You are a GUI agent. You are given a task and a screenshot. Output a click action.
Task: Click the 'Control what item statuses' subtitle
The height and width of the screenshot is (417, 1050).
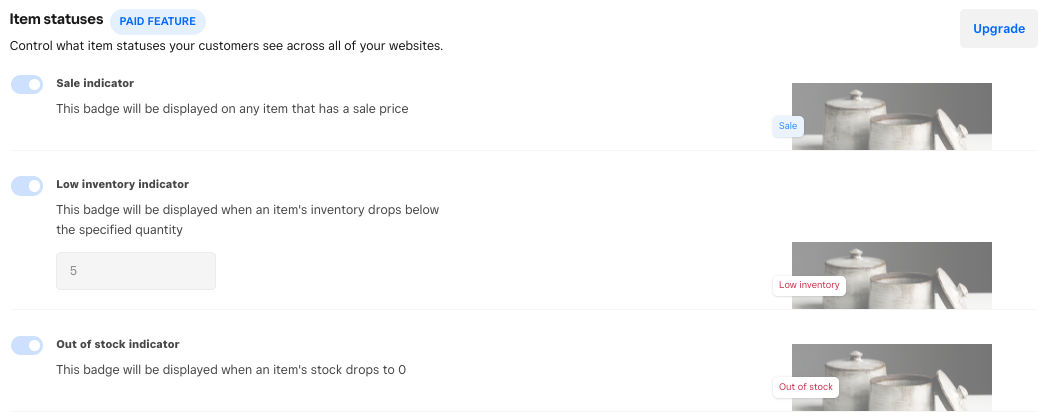coord(226,46)
